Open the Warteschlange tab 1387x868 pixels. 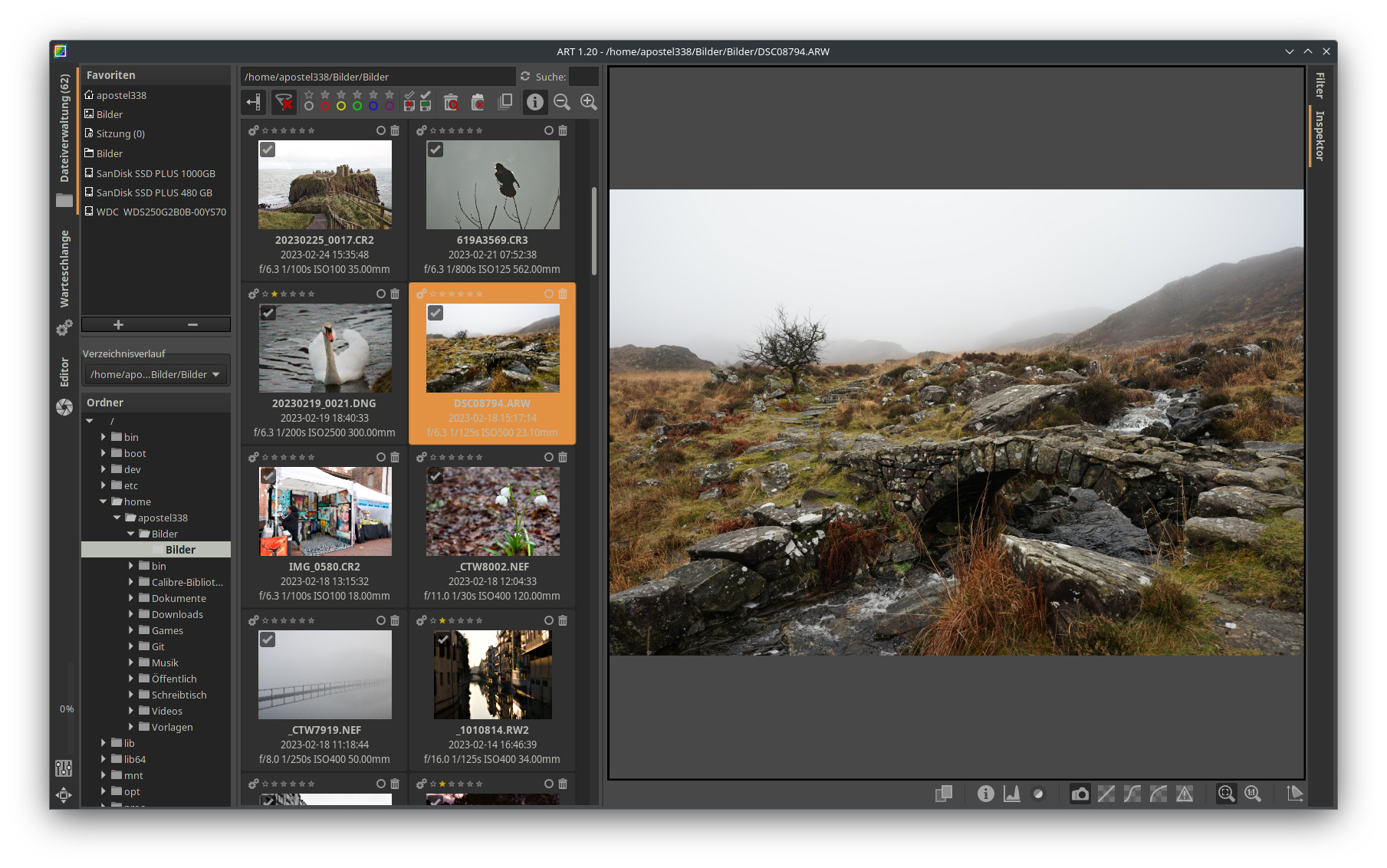tap(64, 268)
